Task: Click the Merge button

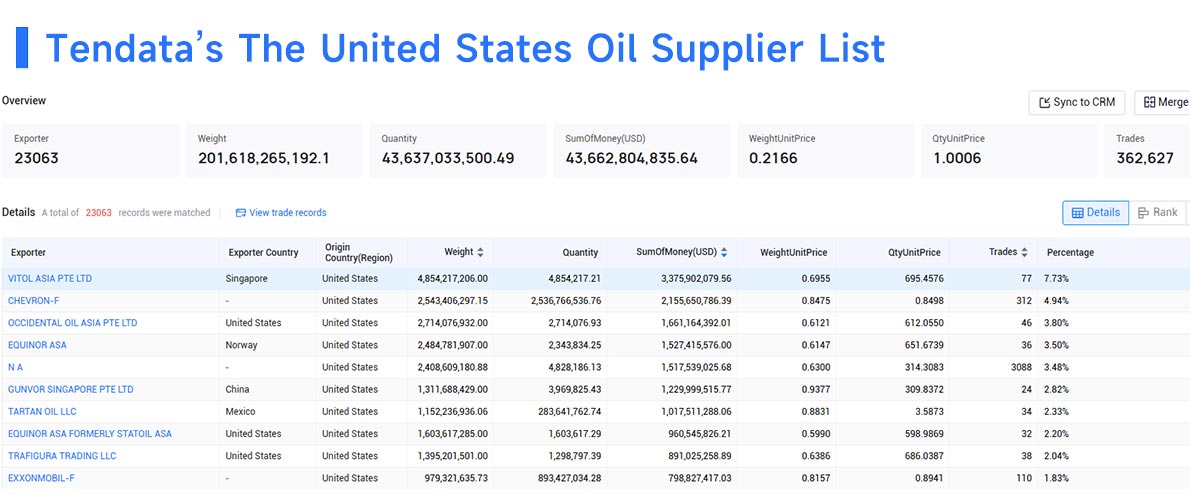Action: click(1163, 102)
